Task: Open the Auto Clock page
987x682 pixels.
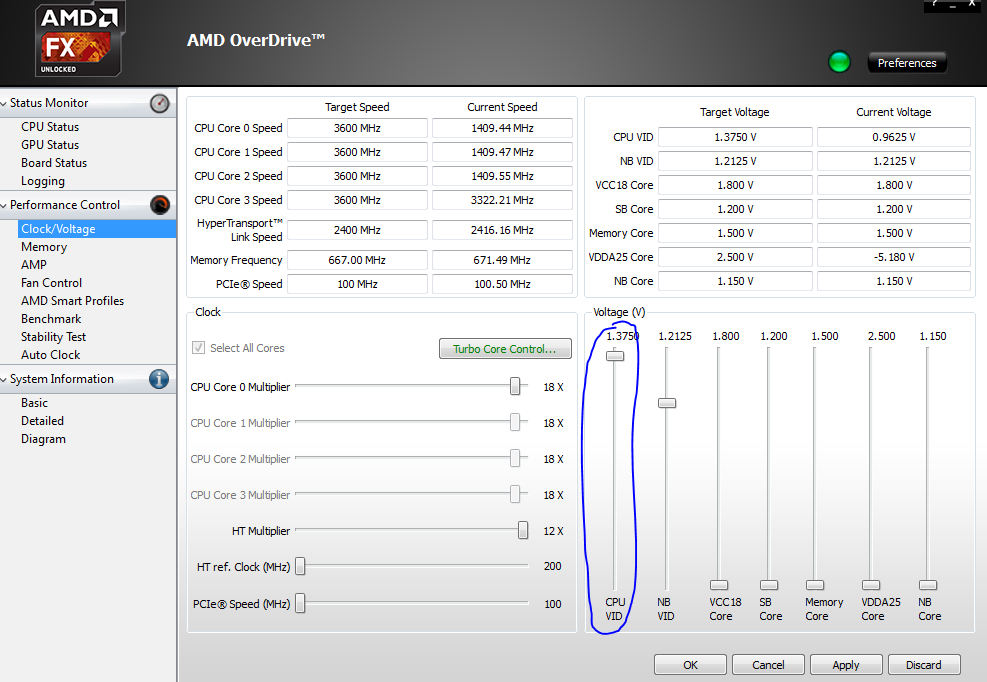Action: 50,355
